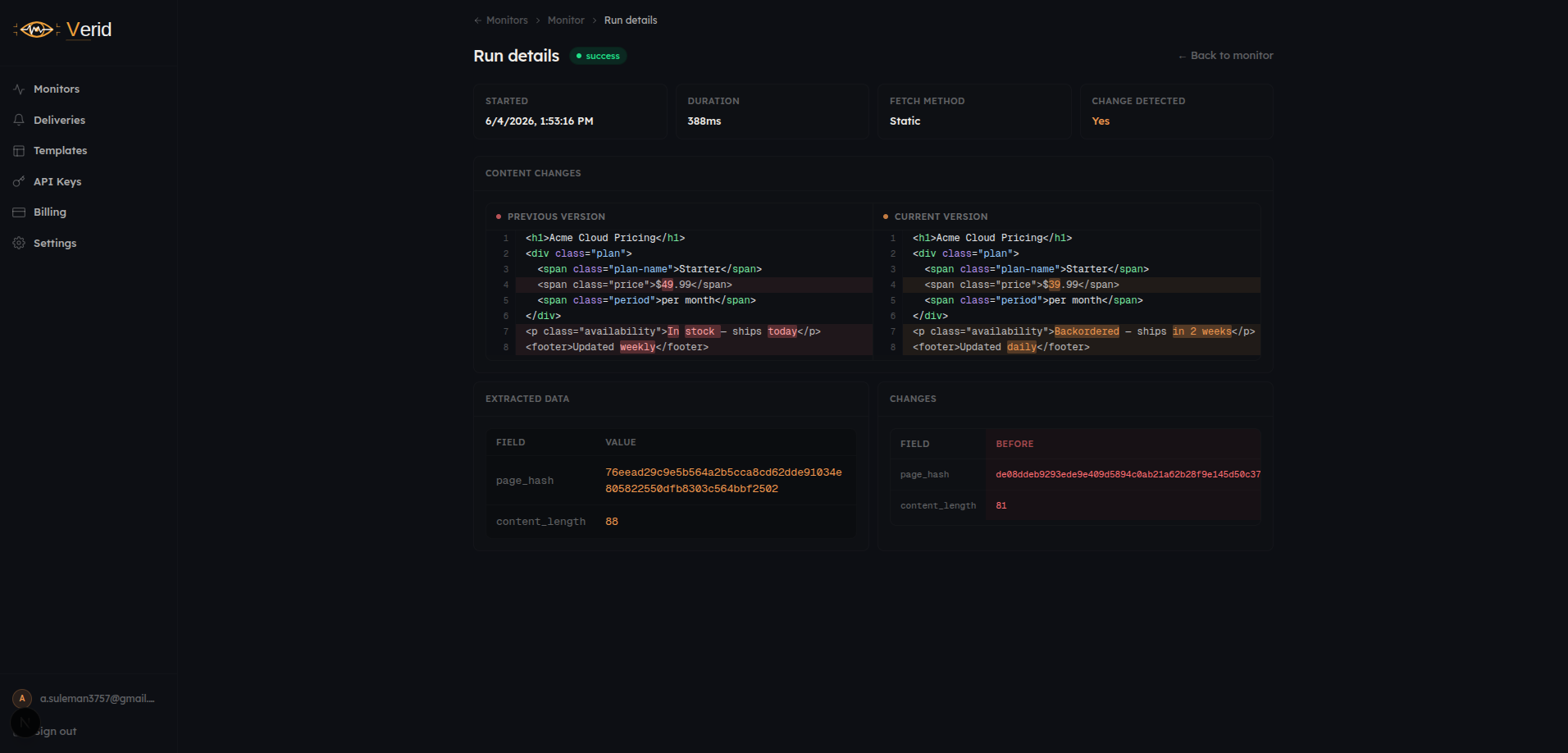The height and width of the screenshot is (753, 1568).
Task: Click the back arrow icon in breadcrumb
Action: click(477, 21)
